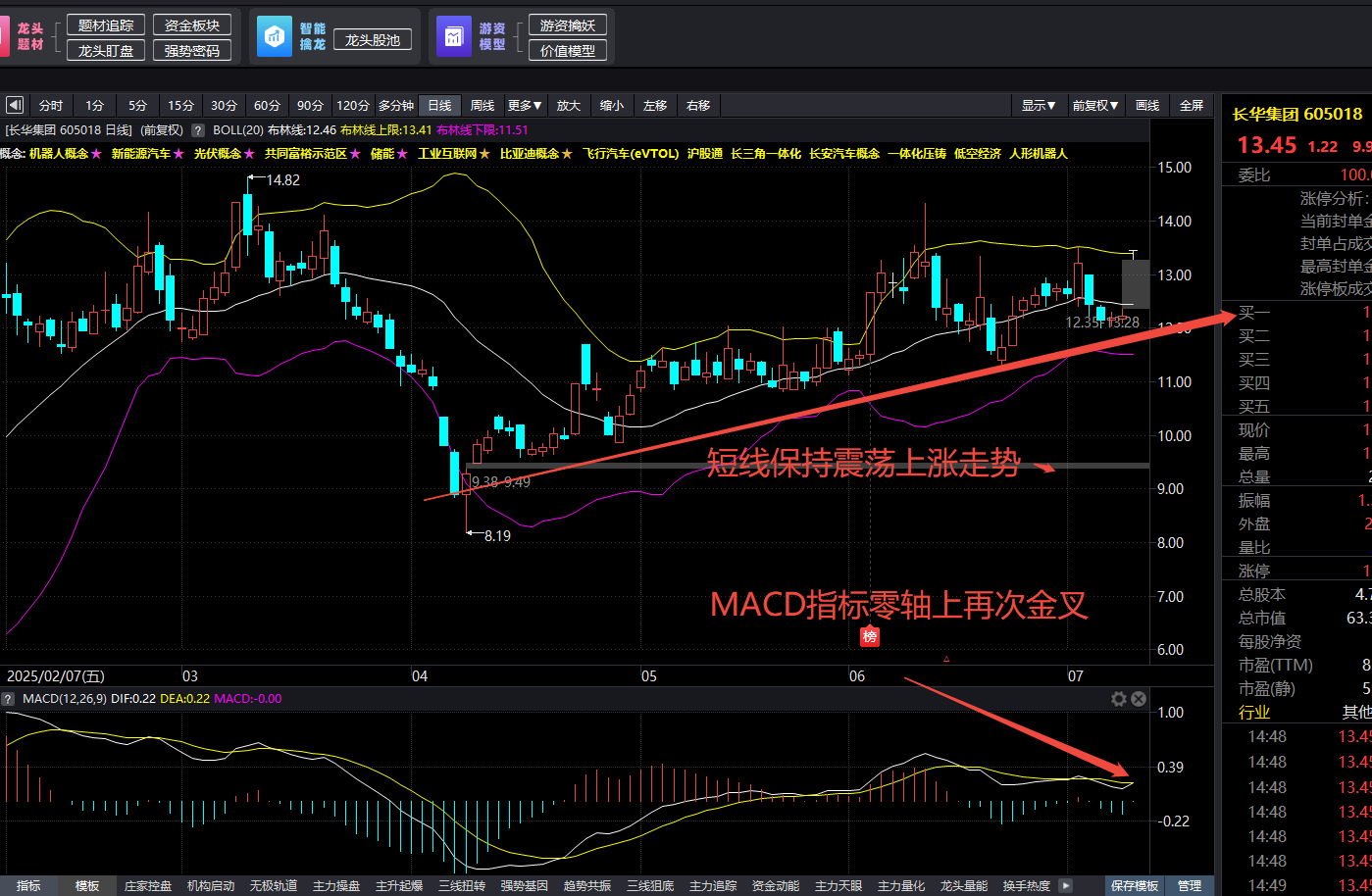Click the 比亚迪概念 concept tag

530,154
